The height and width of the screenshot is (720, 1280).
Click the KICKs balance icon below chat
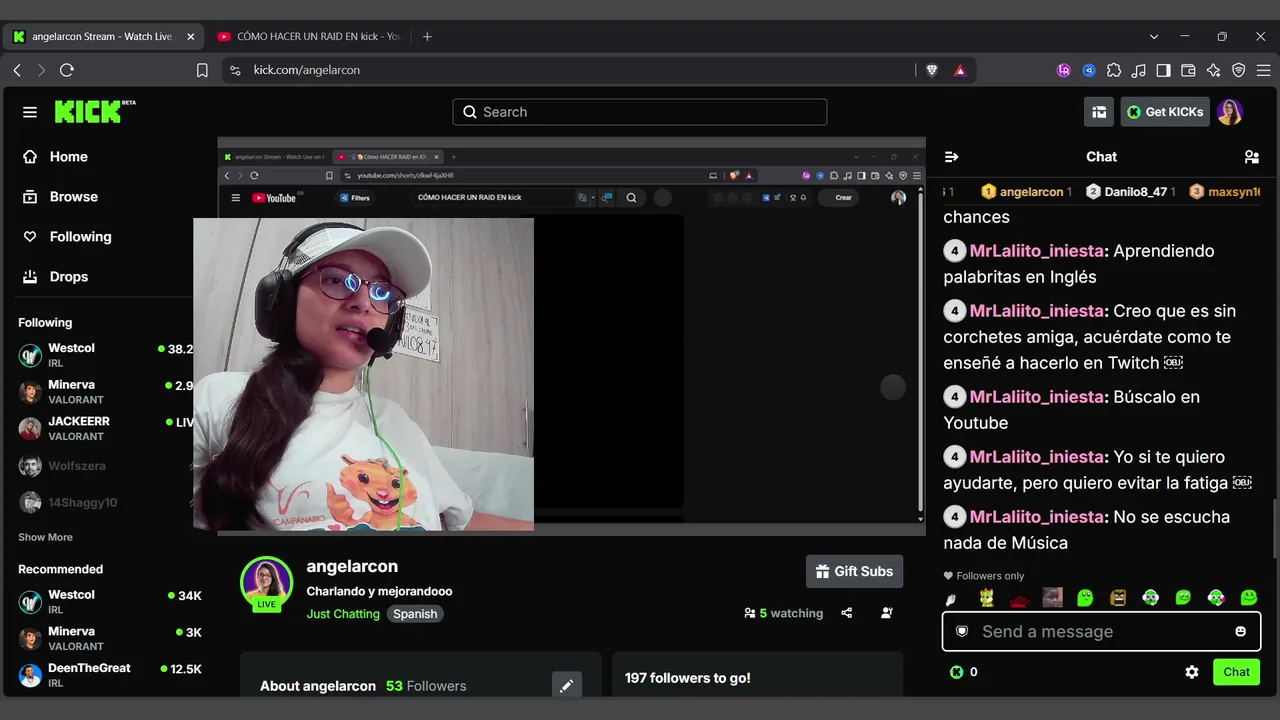[x=957, y=672]
